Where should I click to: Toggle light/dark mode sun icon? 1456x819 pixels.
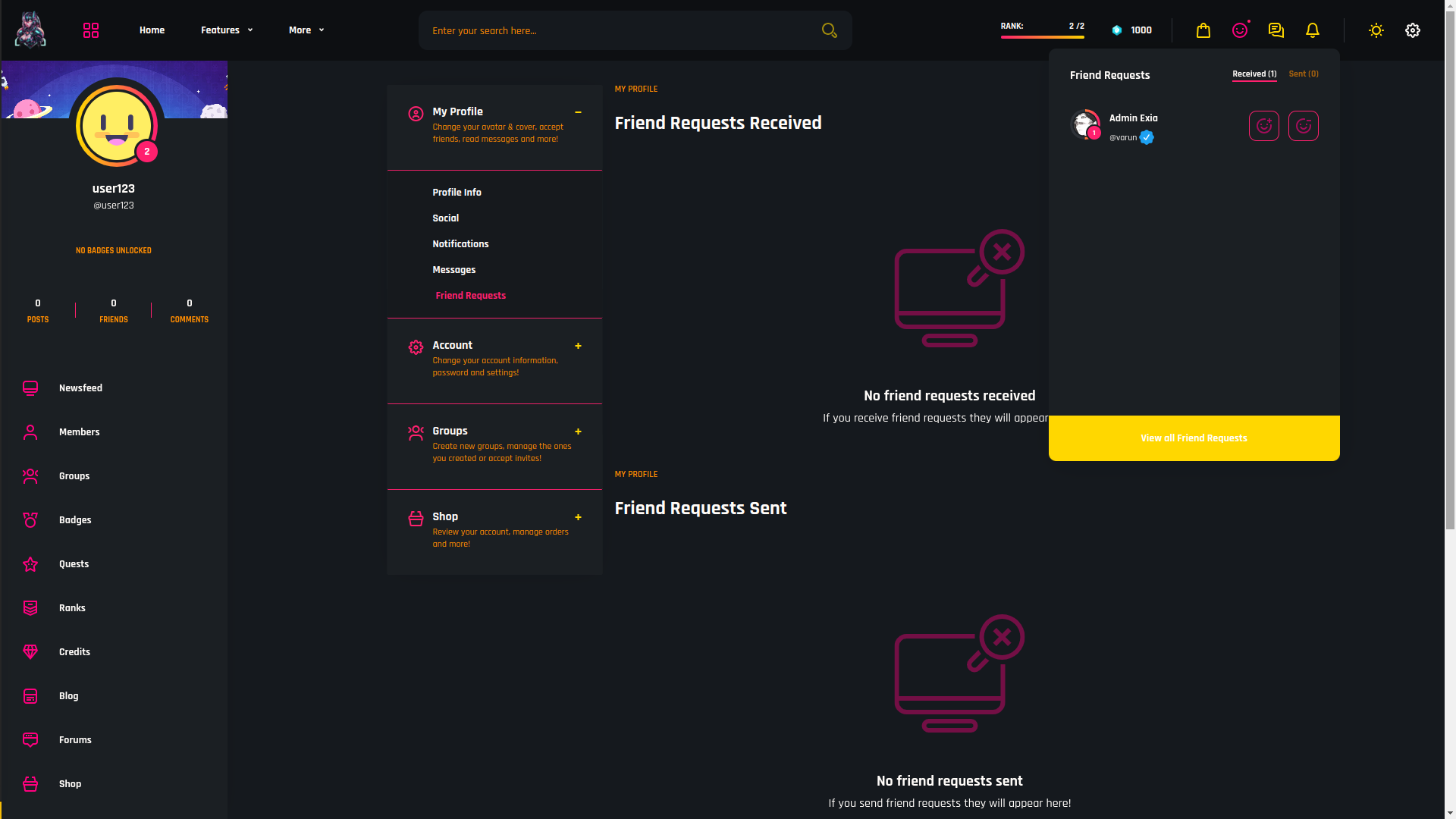[1376, 30]
